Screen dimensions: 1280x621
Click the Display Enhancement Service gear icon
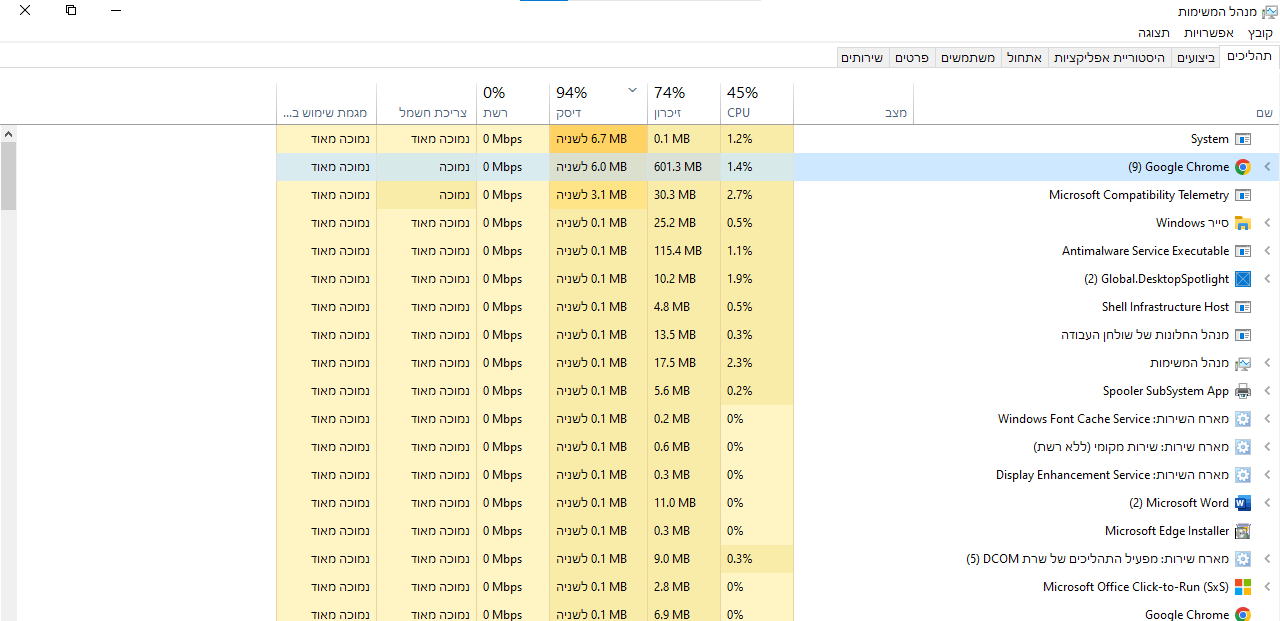click(x=1243, y=475)
